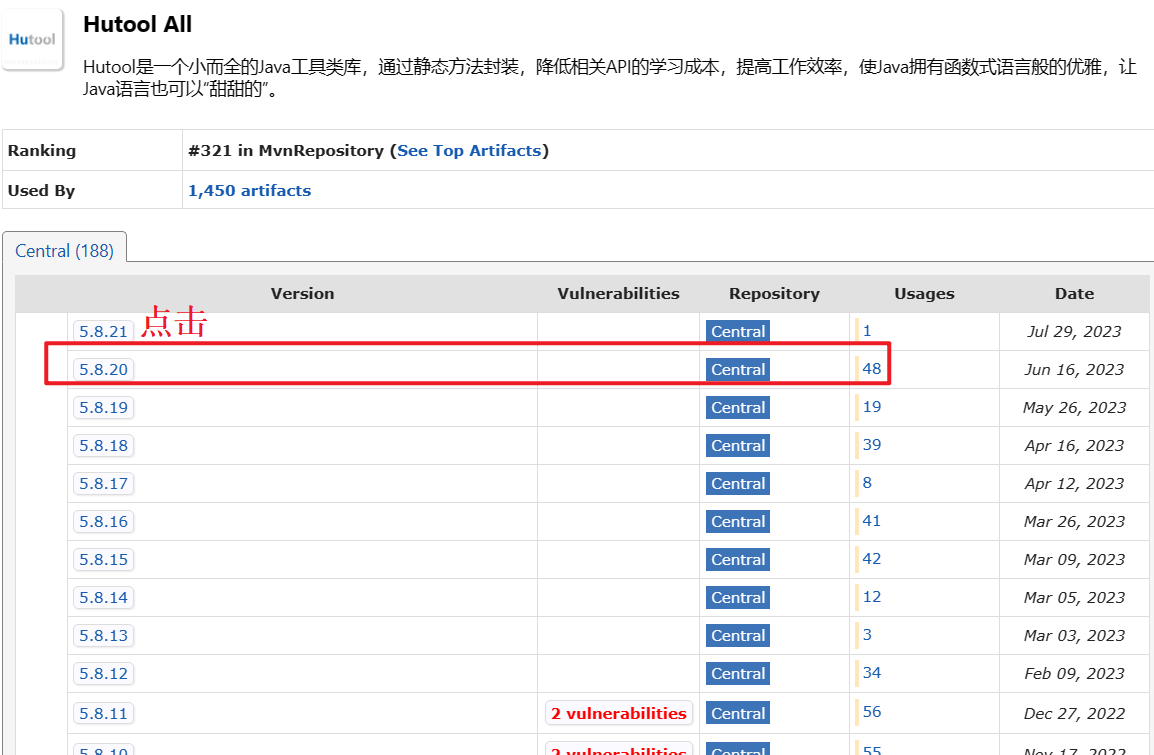
Task: Click Central badge in 5.8.15 row
Action: pos(738,559)
